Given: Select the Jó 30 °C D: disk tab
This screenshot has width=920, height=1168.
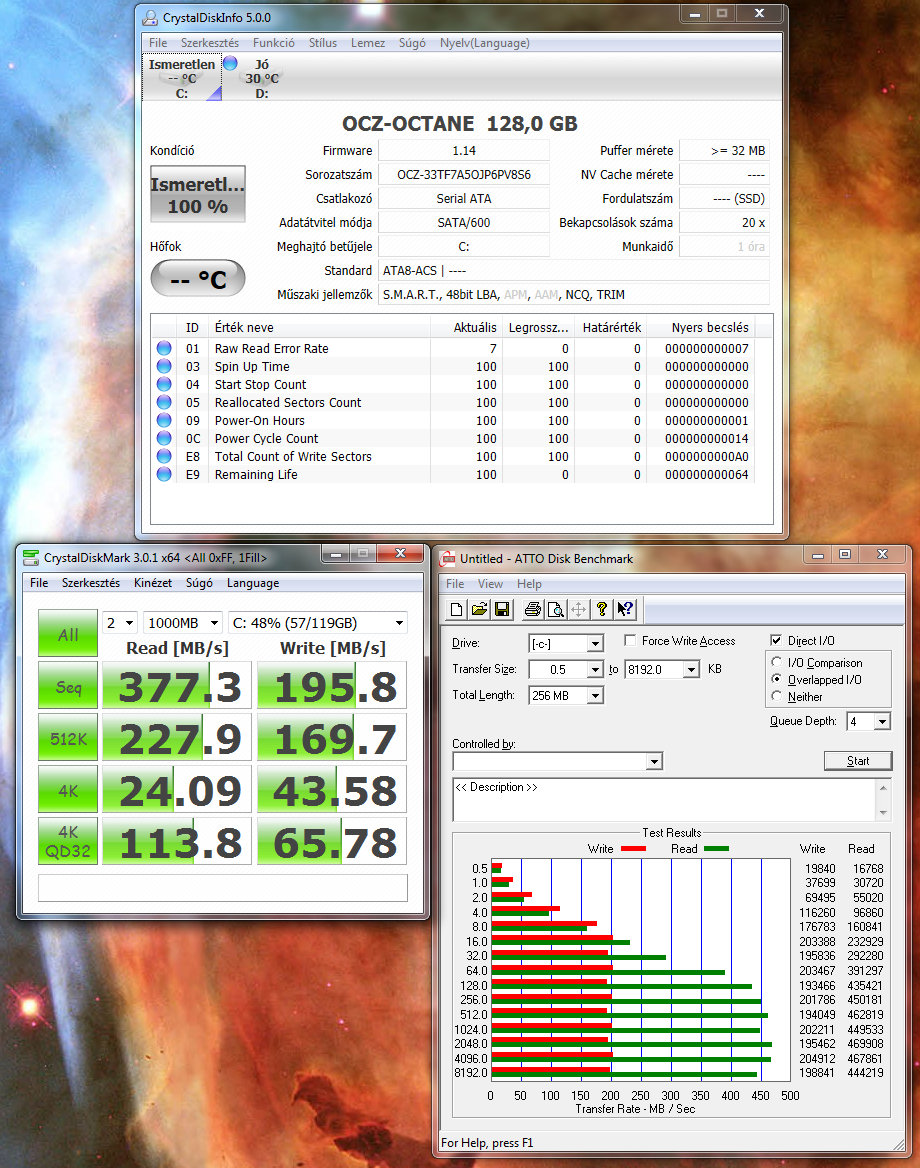Looking at the screenshot, I should click(261, 77).
